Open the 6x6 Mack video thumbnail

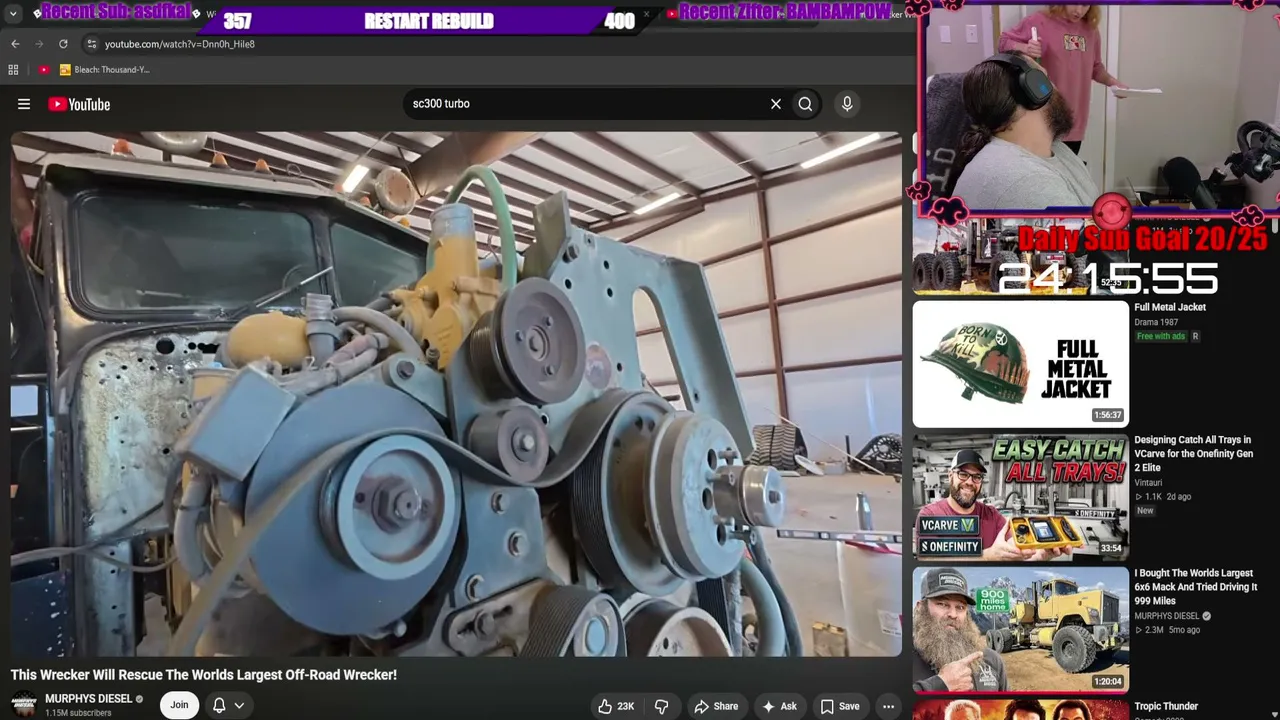(x=1020, y=630)
